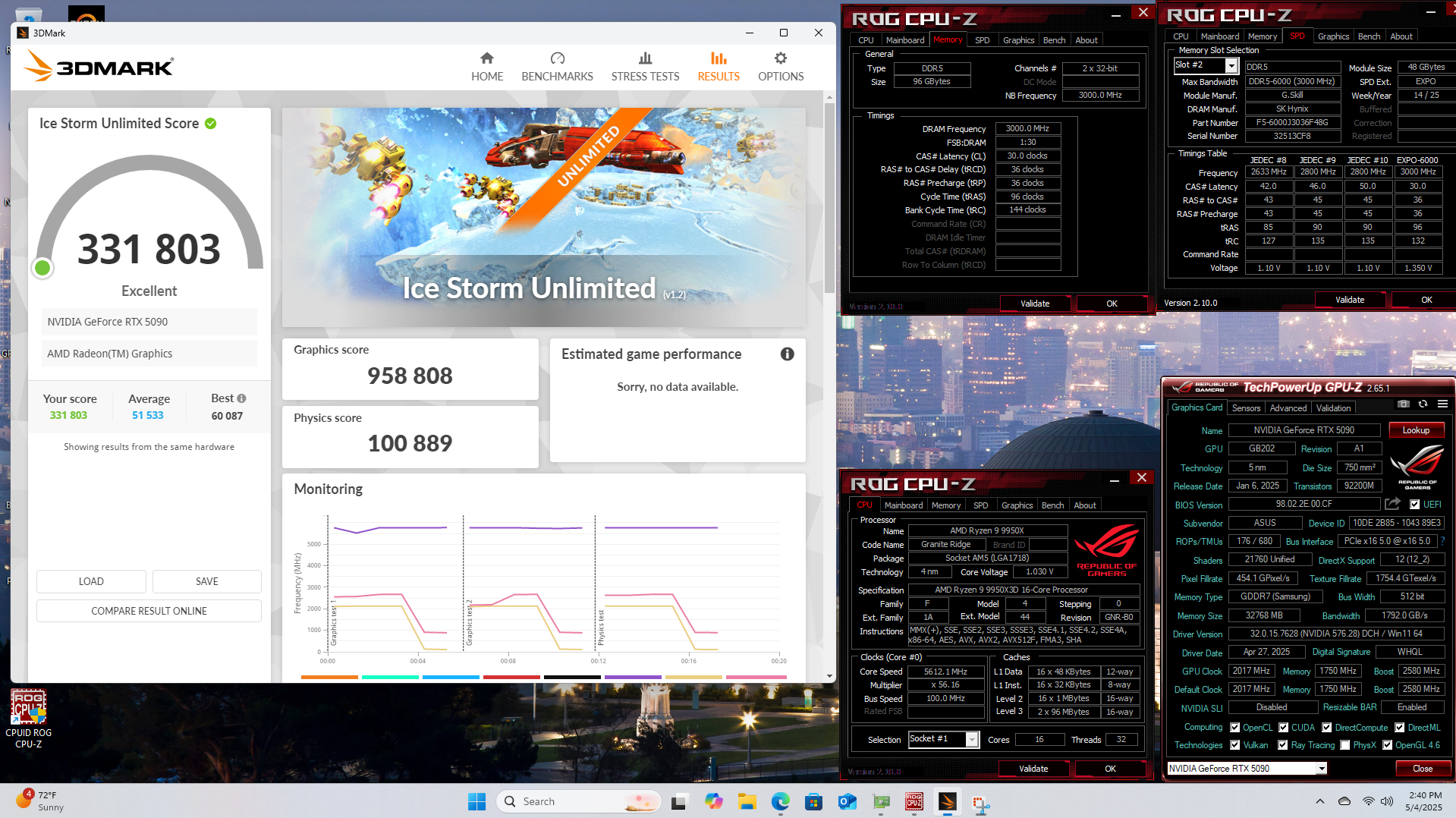Expand the Socket #1 selection dropdown in CPU-Z

click(972, 740)
